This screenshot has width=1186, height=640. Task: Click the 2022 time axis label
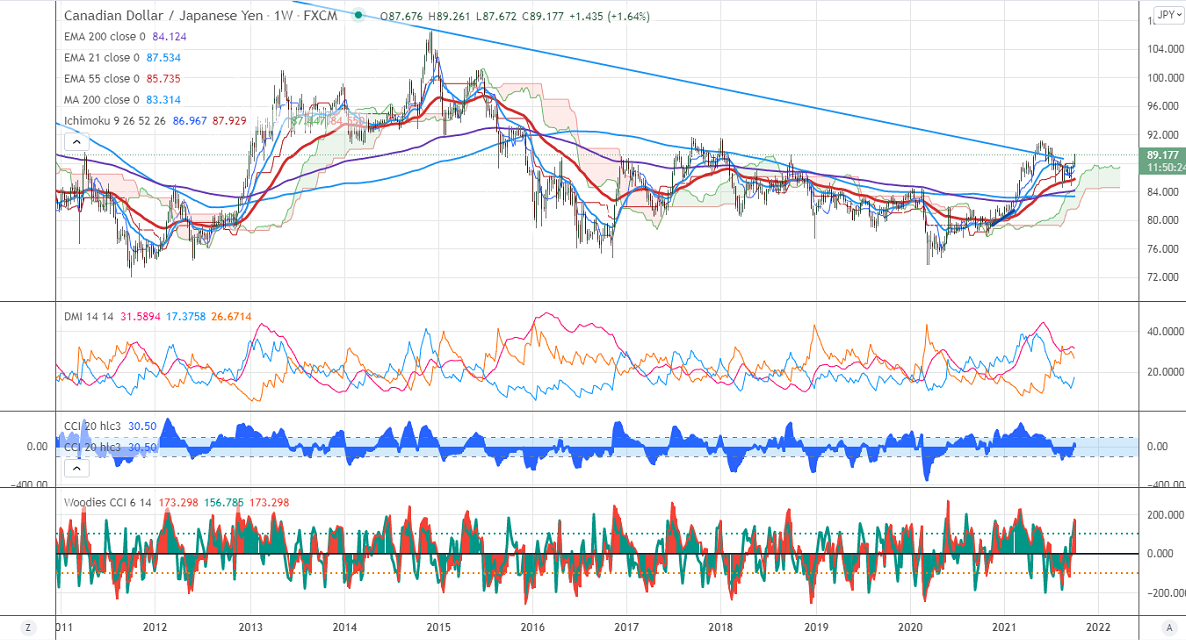(1098, 627)
